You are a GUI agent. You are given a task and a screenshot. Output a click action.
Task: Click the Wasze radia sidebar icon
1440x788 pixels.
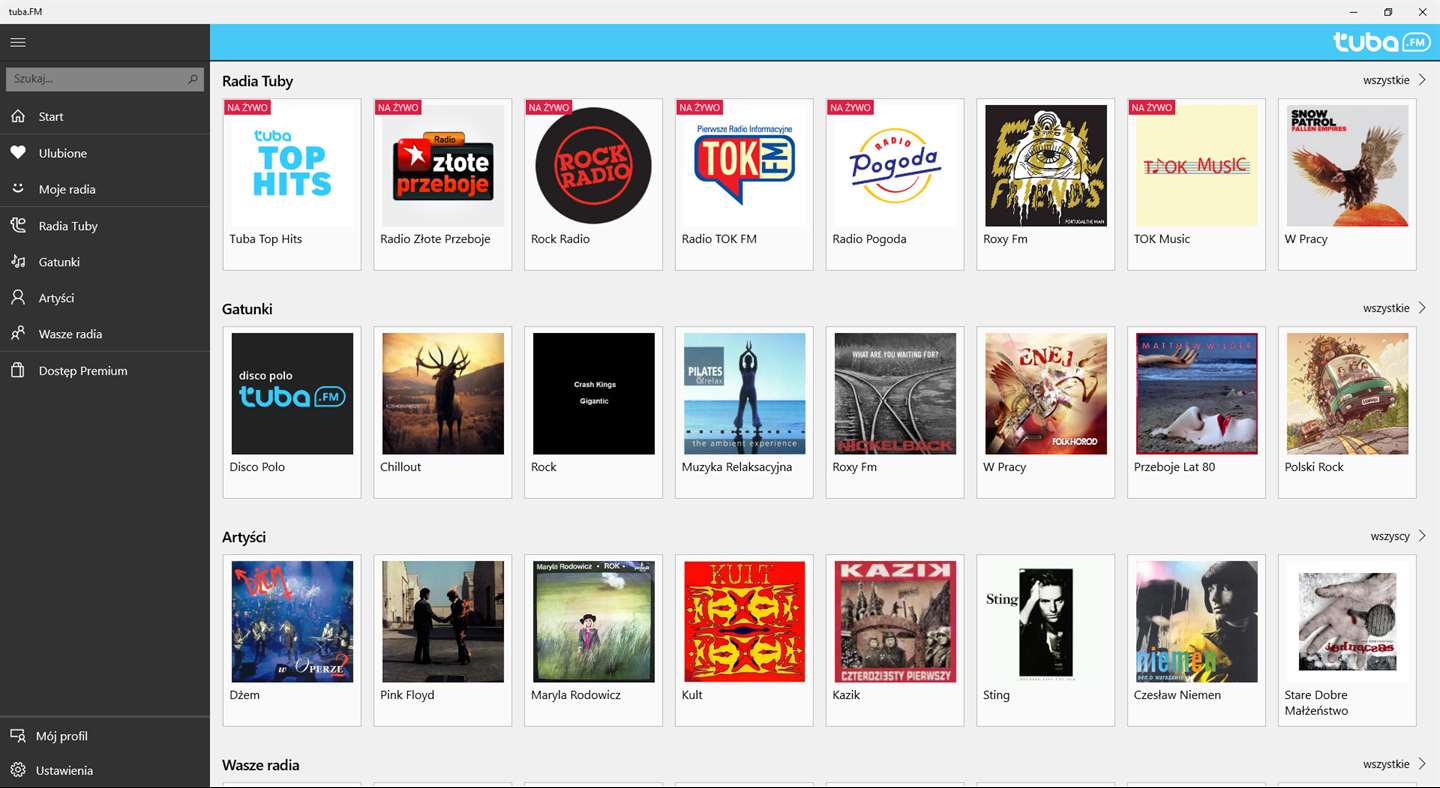tap(18, 334)
